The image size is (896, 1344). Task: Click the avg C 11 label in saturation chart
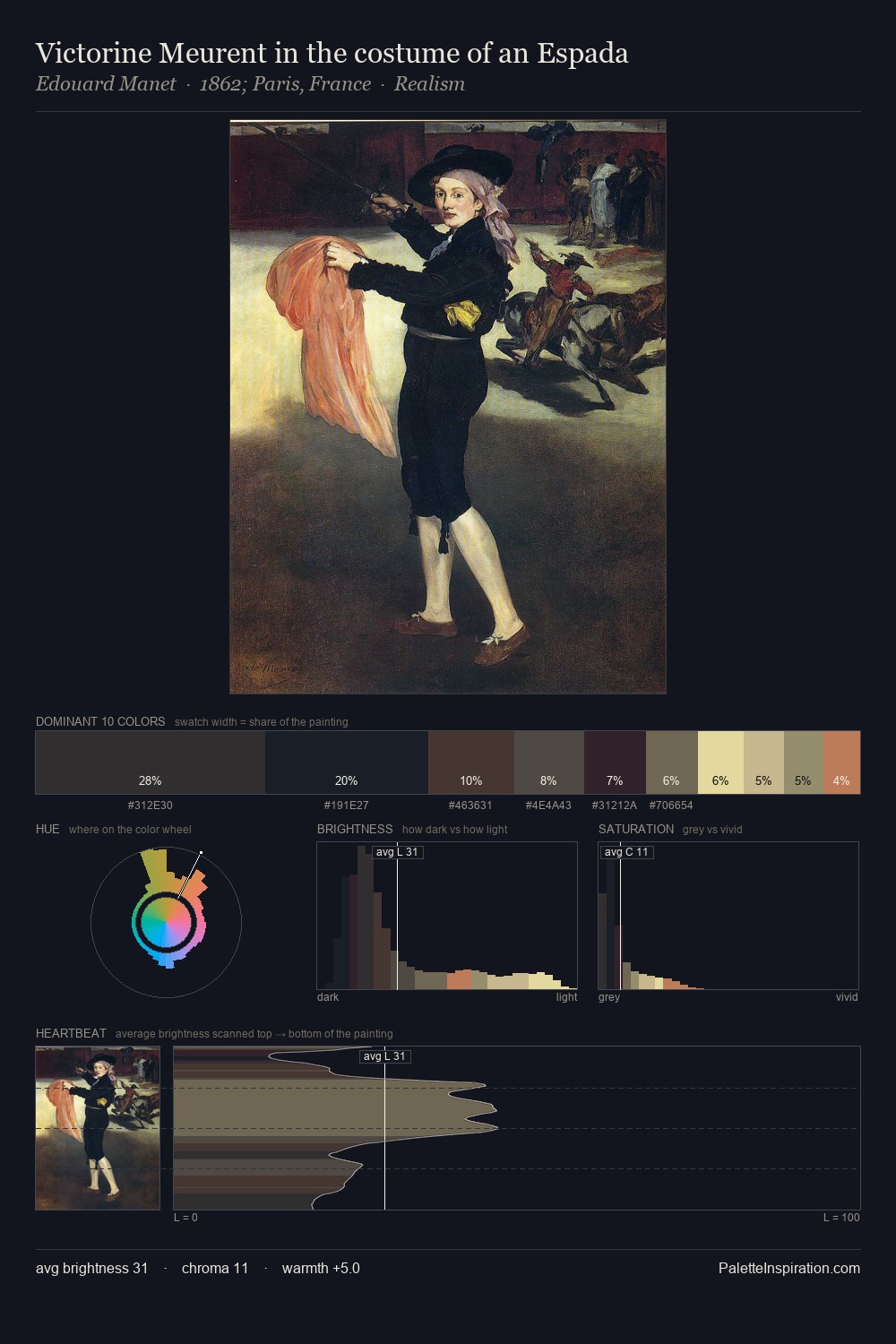626,852
